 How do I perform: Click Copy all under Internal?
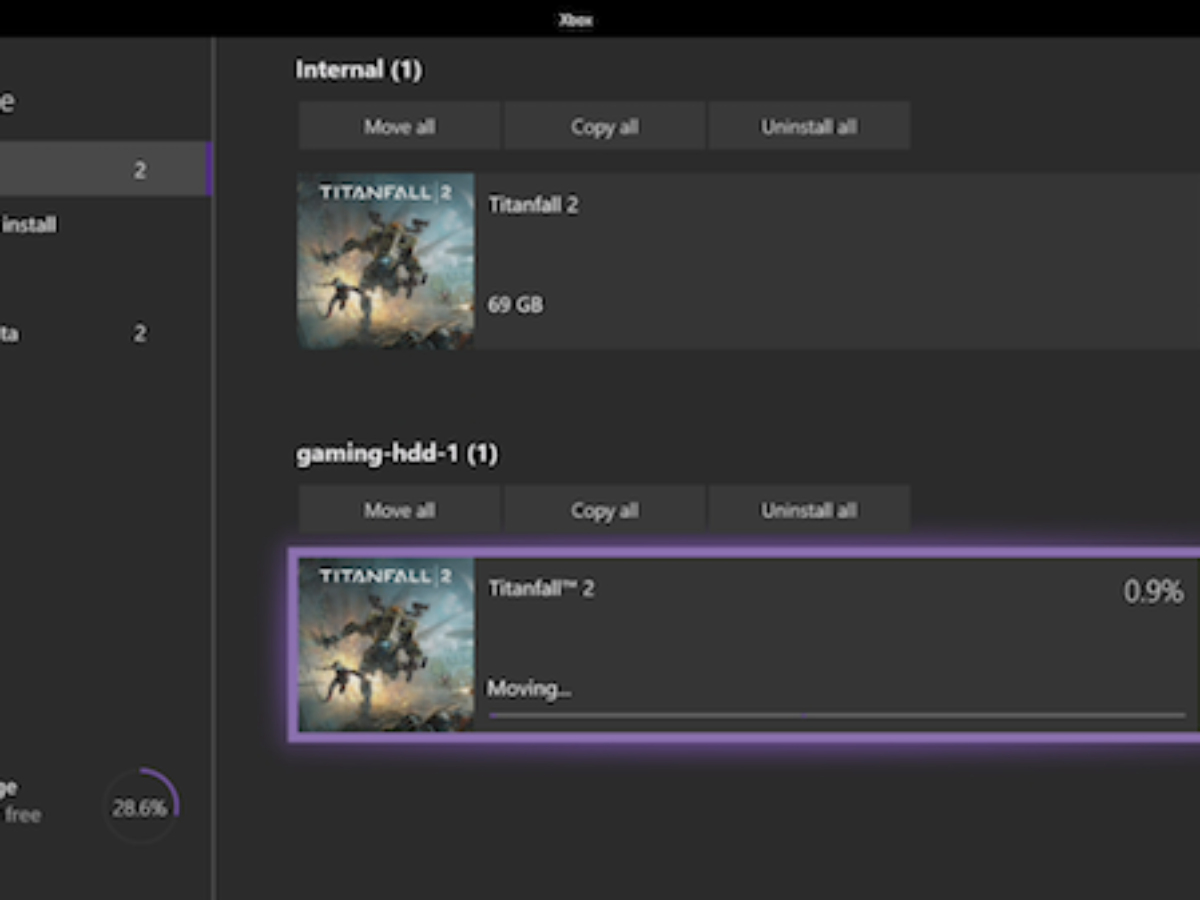(604, 126)
